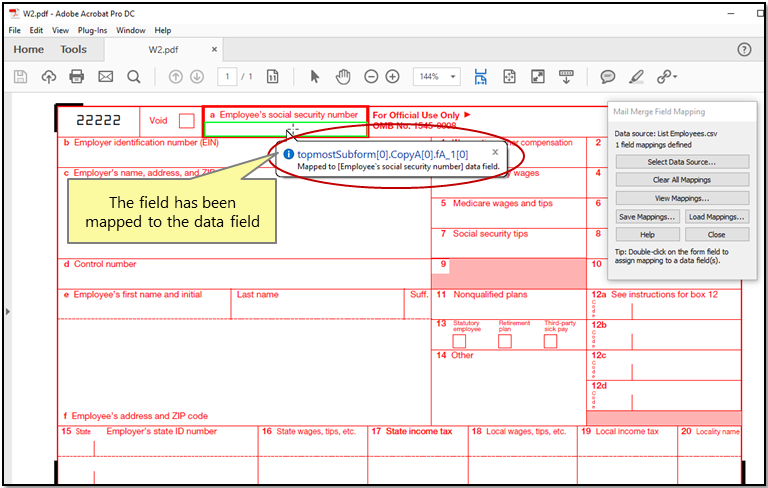Tick the Third-party sick pay checkbox
The width and height of the screenshot is (768, 488).
coord(550,341)
